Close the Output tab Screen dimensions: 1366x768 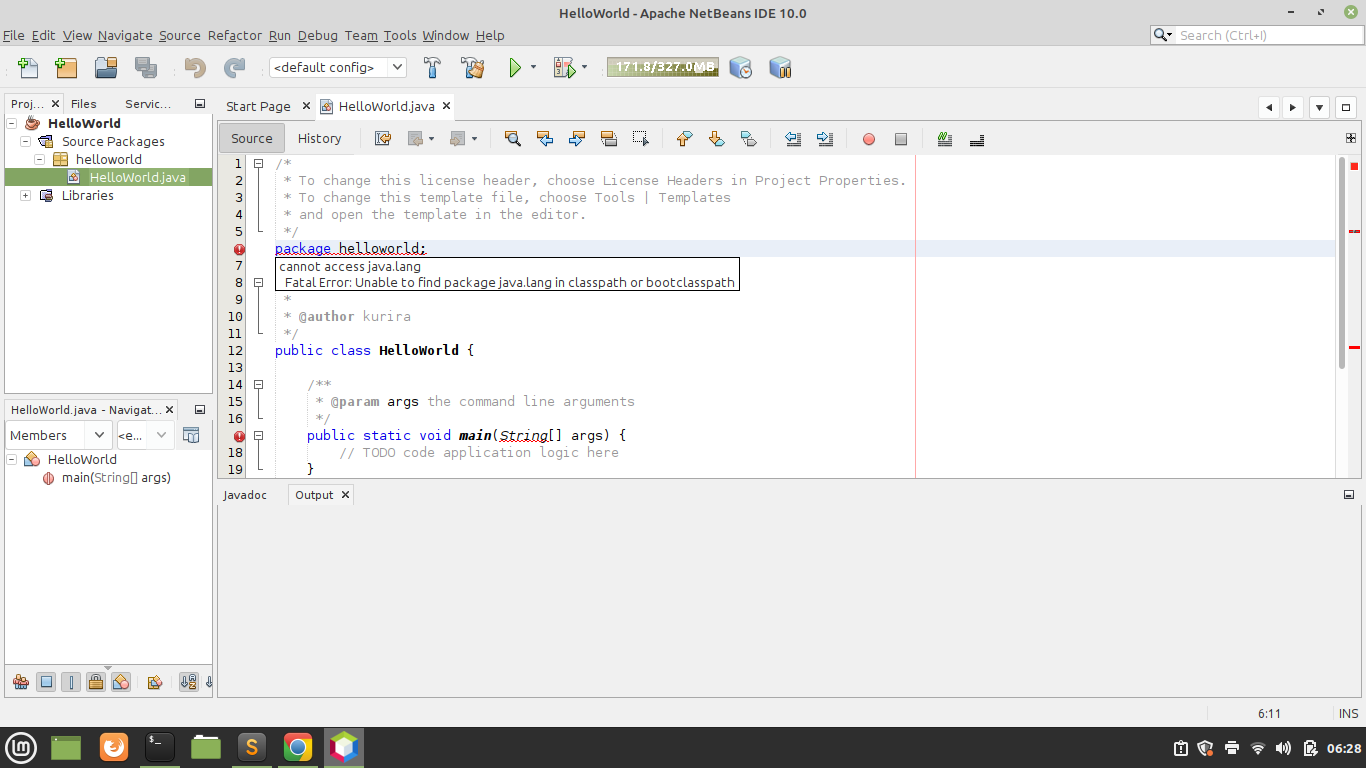coord(345,495)
